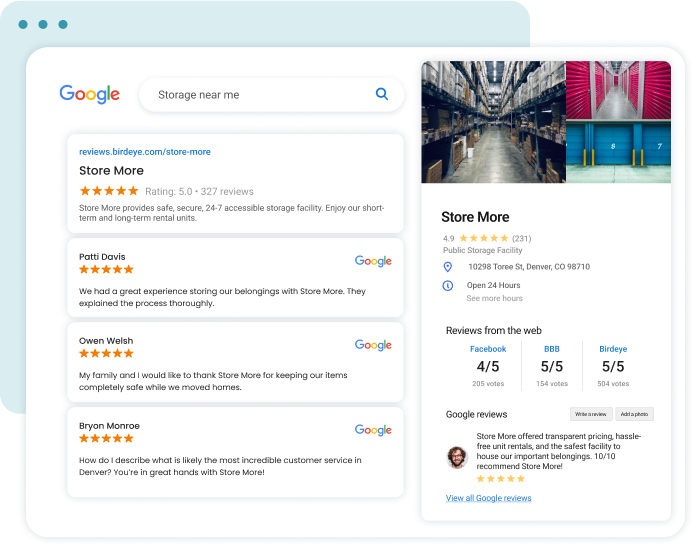Open the warehouse aisle photo
695x548 pixels.
click(x=493, y=122)
